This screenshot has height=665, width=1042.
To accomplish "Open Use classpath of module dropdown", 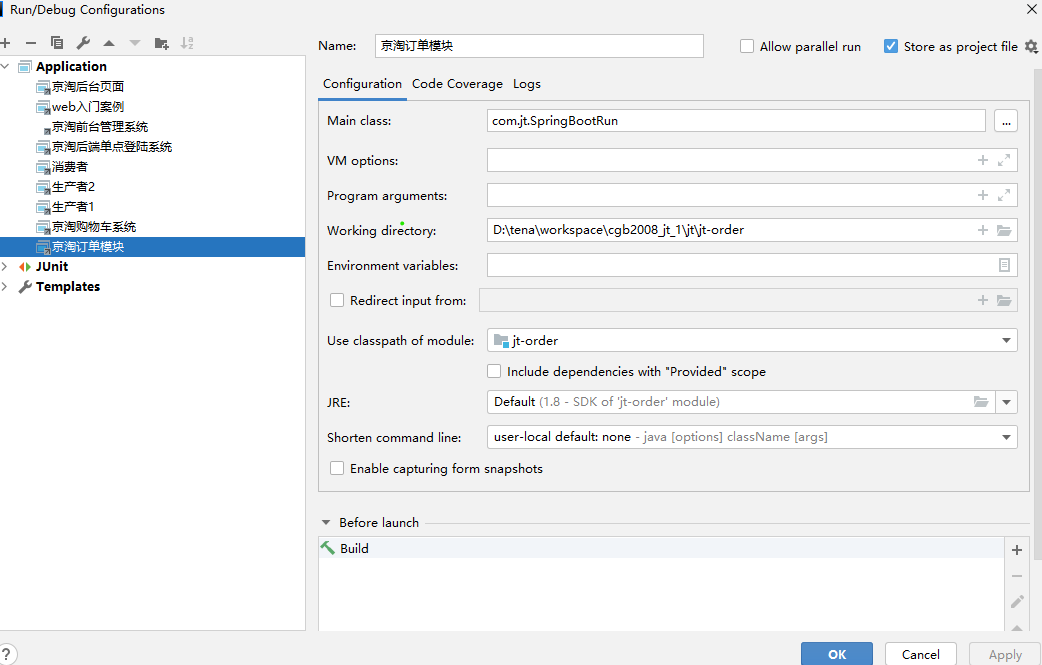I will 1006,340.
